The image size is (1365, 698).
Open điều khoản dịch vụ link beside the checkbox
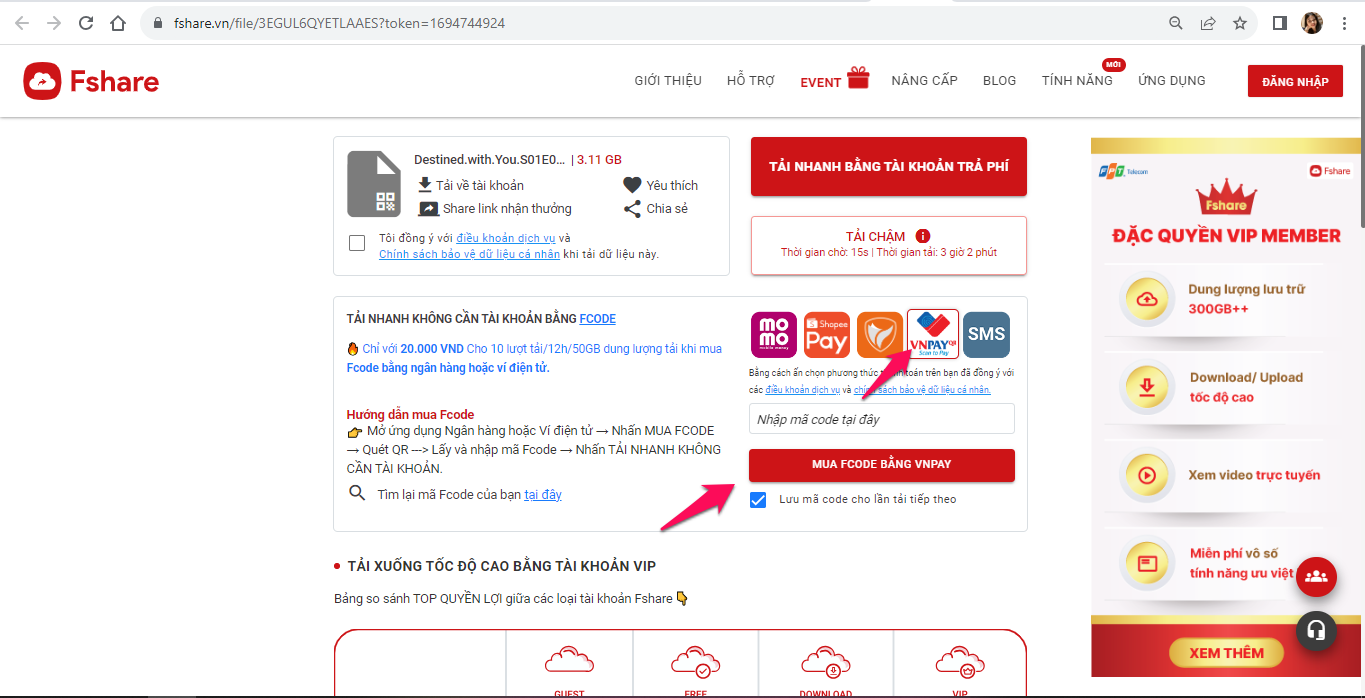[506, 238]
